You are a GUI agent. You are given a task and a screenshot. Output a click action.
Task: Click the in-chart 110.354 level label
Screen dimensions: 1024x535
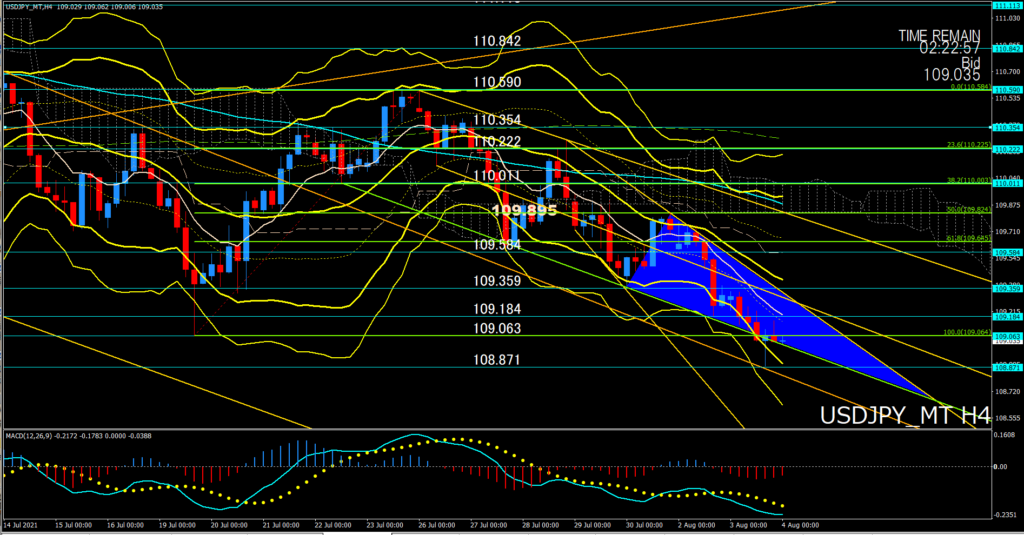tap(497, 120)
